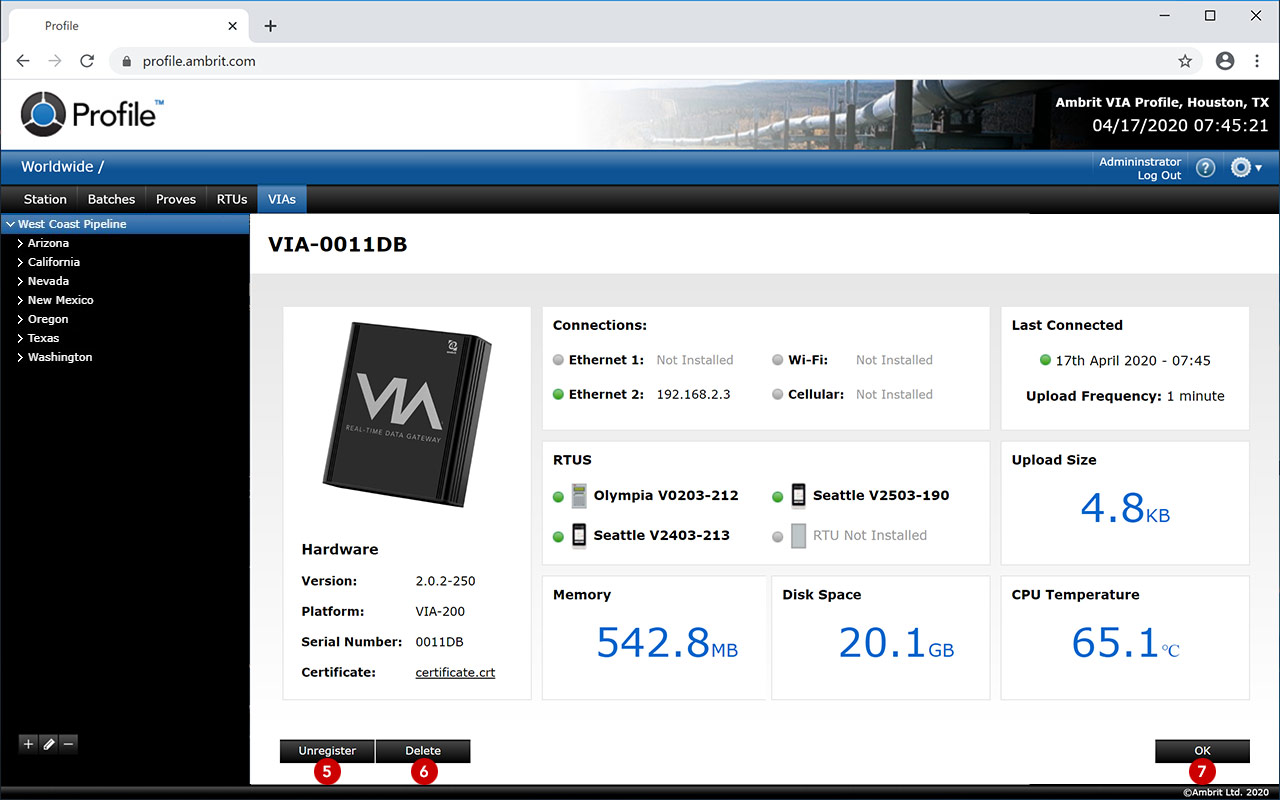This screenshot has height=800, width=1280.
Task: Click the add plus icon in sidebar
Action: coord(28,744)
